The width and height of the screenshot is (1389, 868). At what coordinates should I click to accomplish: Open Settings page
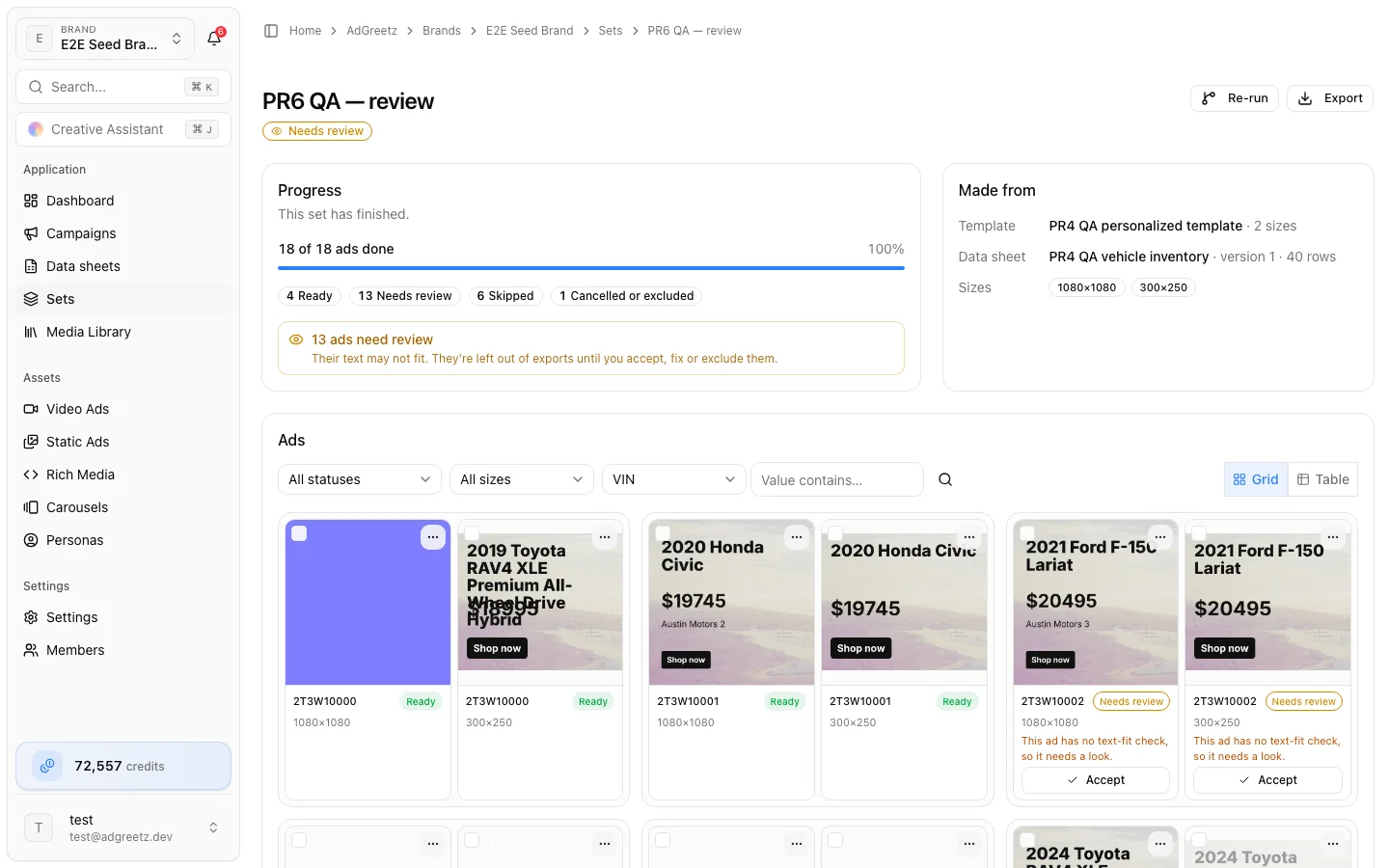123,617
